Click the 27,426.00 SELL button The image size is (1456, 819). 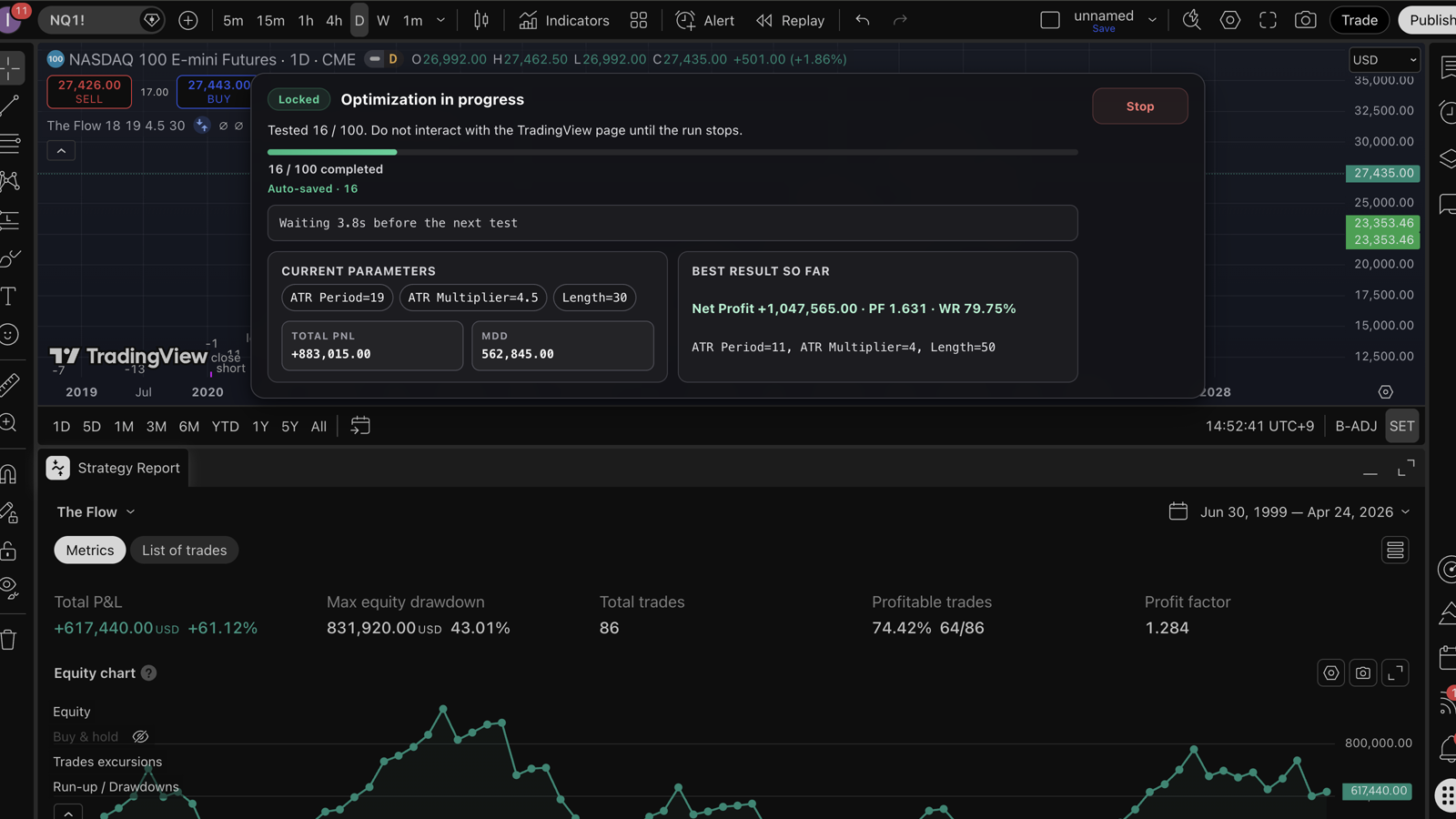[89, 91]
